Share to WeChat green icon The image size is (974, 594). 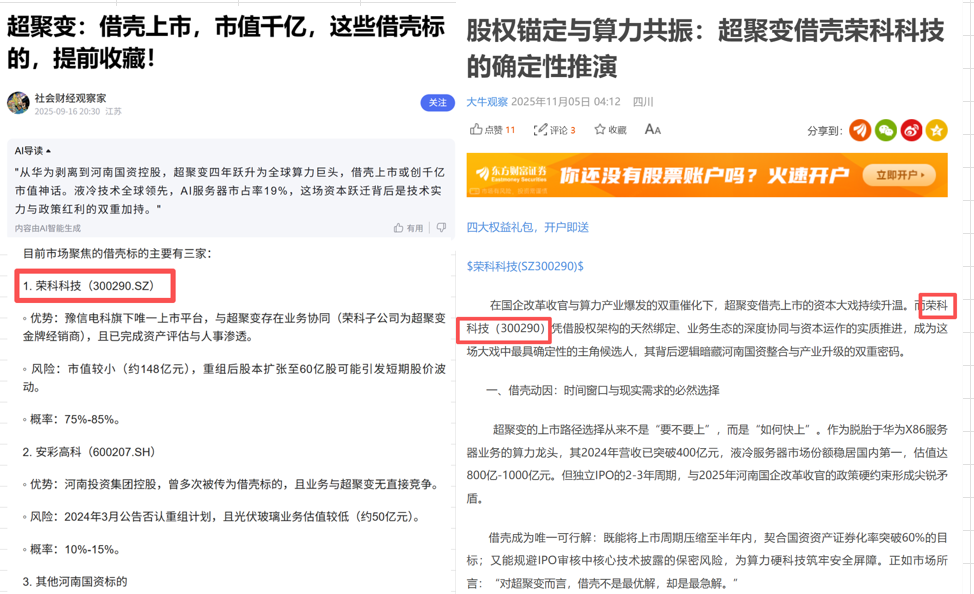[886, 130]
